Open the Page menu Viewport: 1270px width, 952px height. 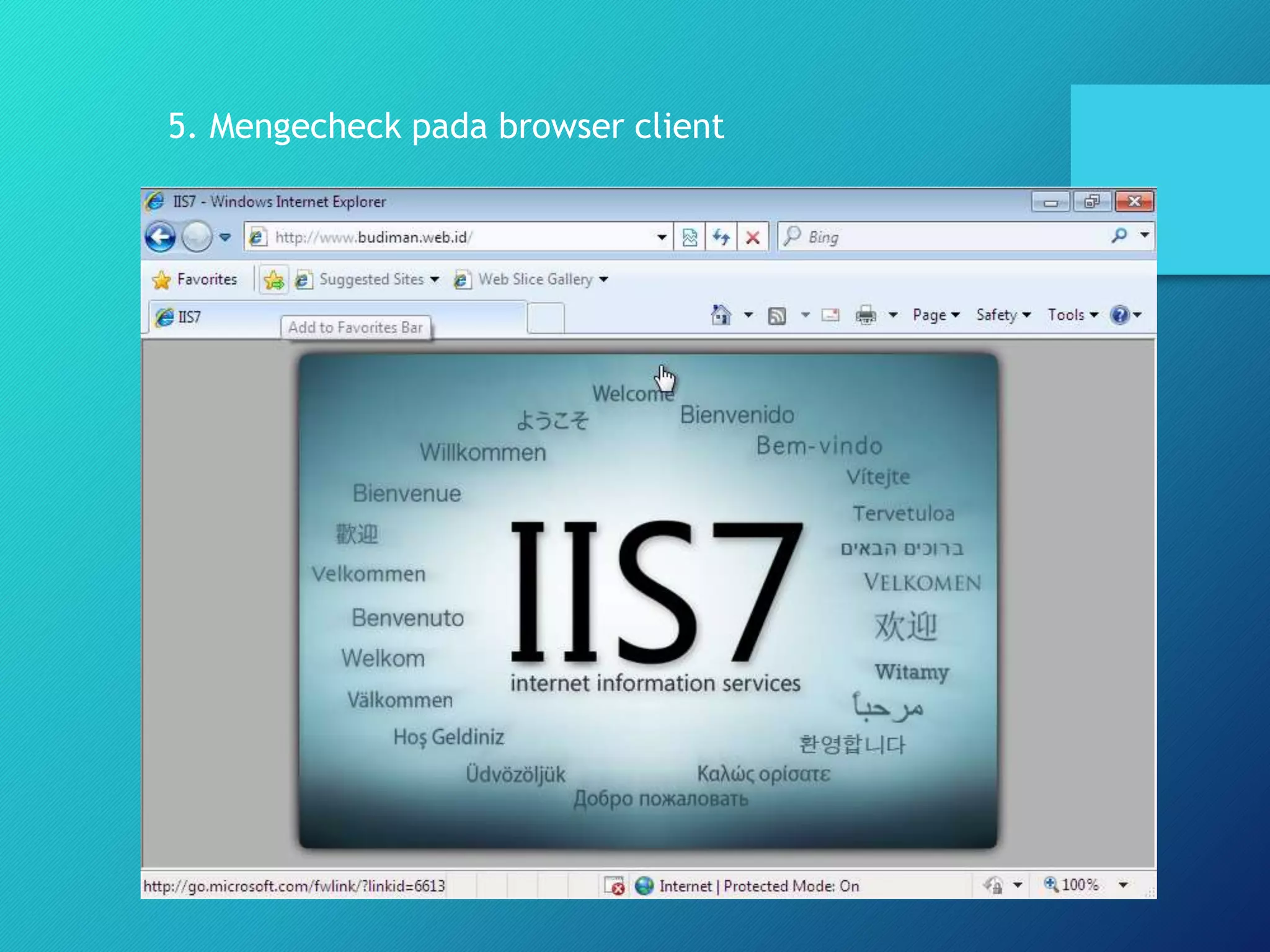936,315
